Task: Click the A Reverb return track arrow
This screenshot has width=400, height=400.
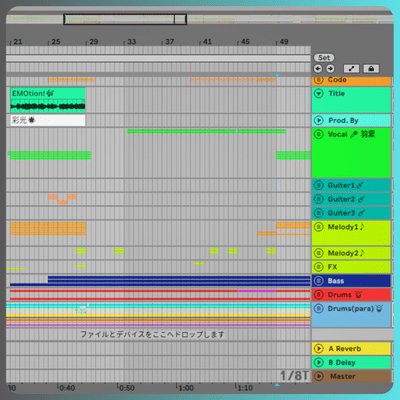Action: 319,349
